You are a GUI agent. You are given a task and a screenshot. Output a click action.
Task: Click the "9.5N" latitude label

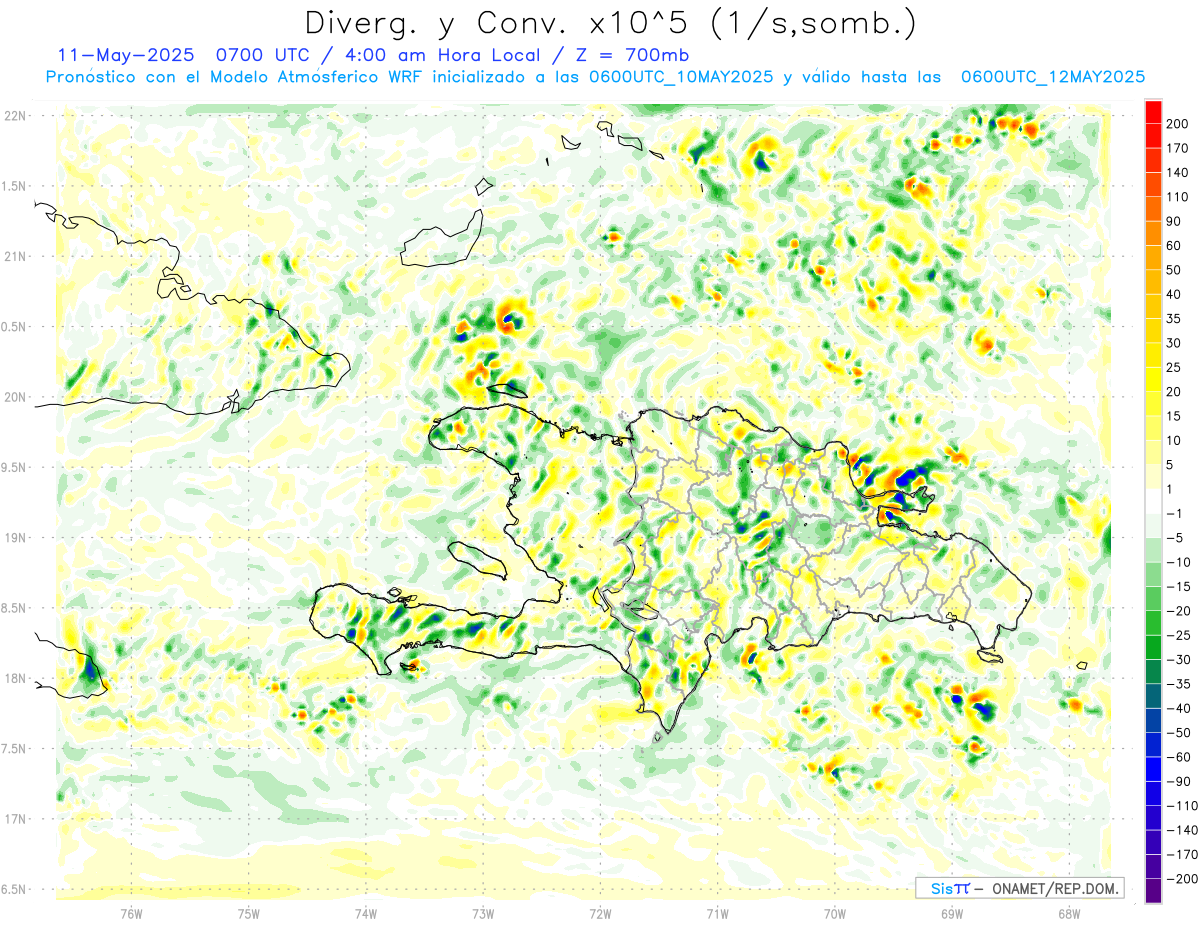[15, 468]
